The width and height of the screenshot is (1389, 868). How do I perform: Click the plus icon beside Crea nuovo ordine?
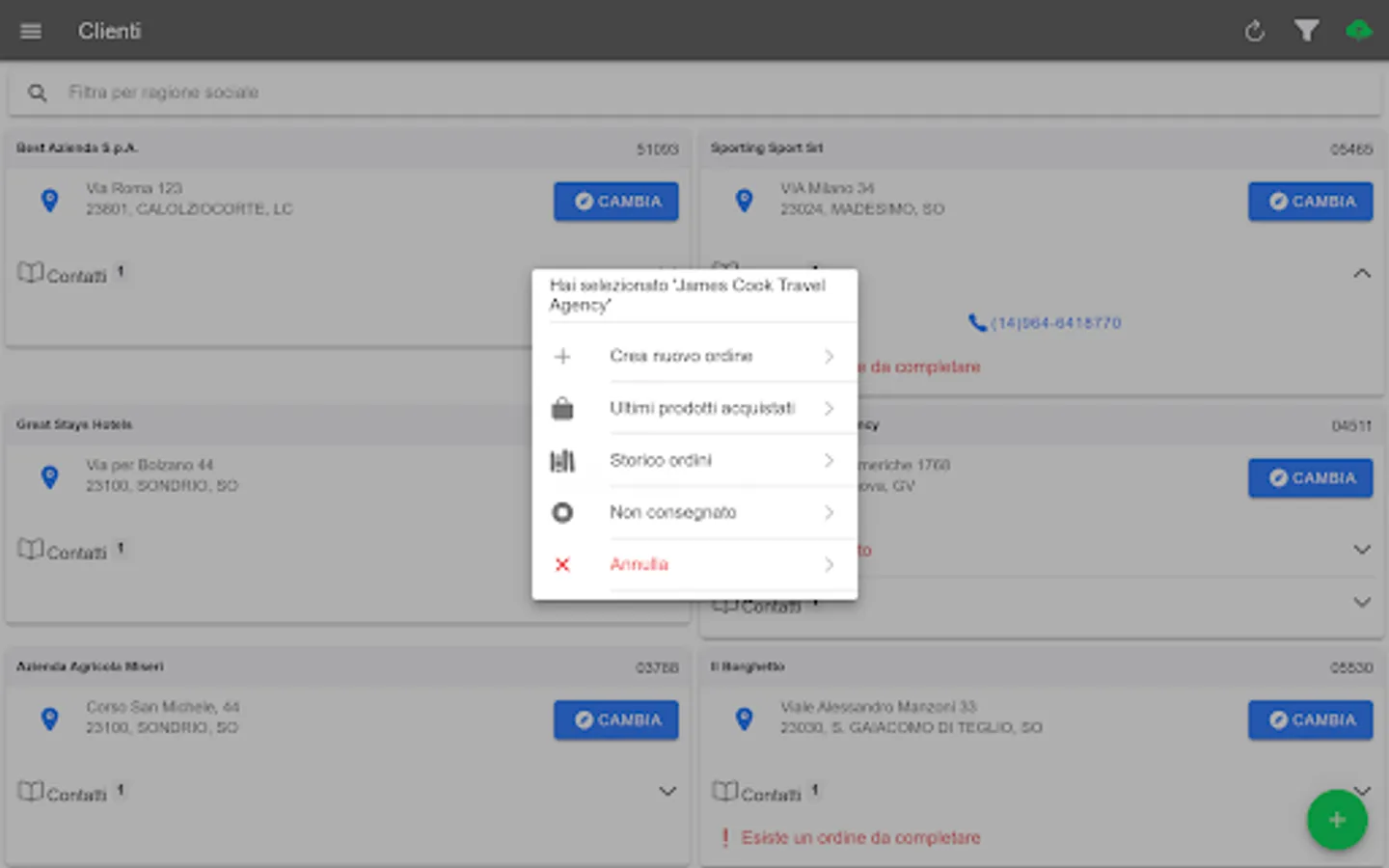coord(562,357)
